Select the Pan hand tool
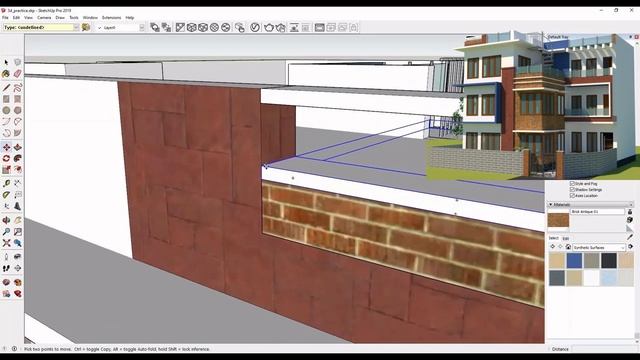The width and height of the screenshot is (640, 360). (18, 220)
